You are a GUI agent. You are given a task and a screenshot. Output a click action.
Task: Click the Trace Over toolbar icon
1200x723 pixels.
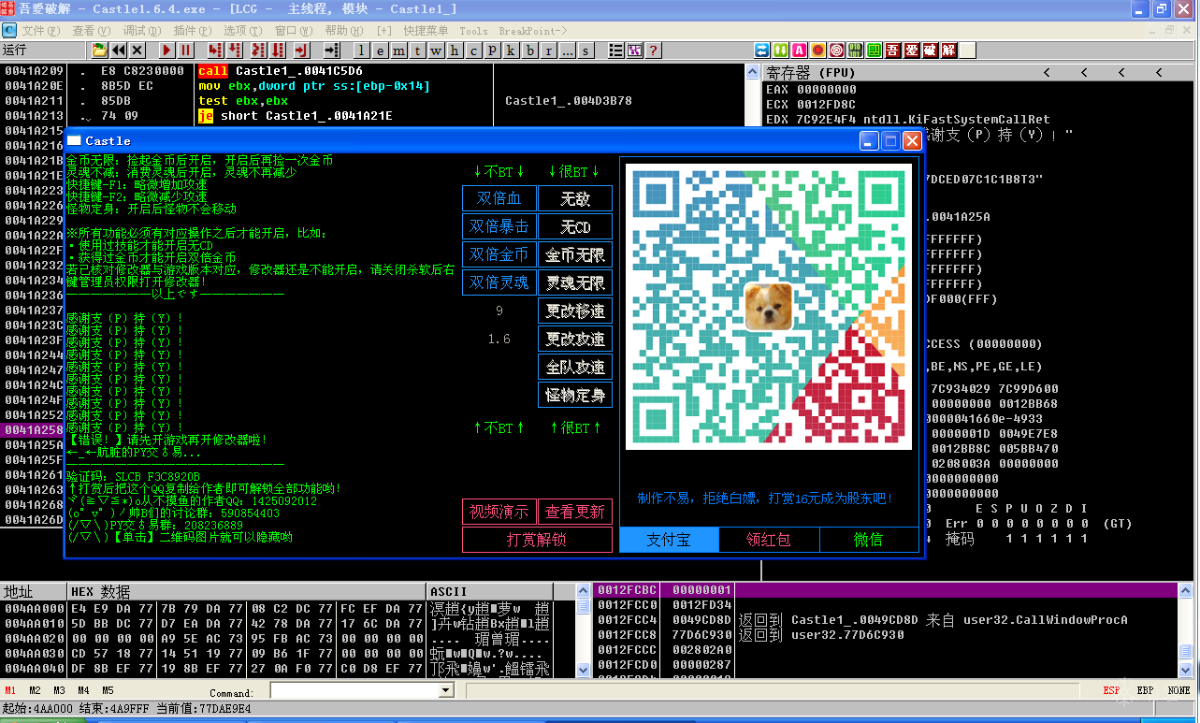click(x=277, y=50)
